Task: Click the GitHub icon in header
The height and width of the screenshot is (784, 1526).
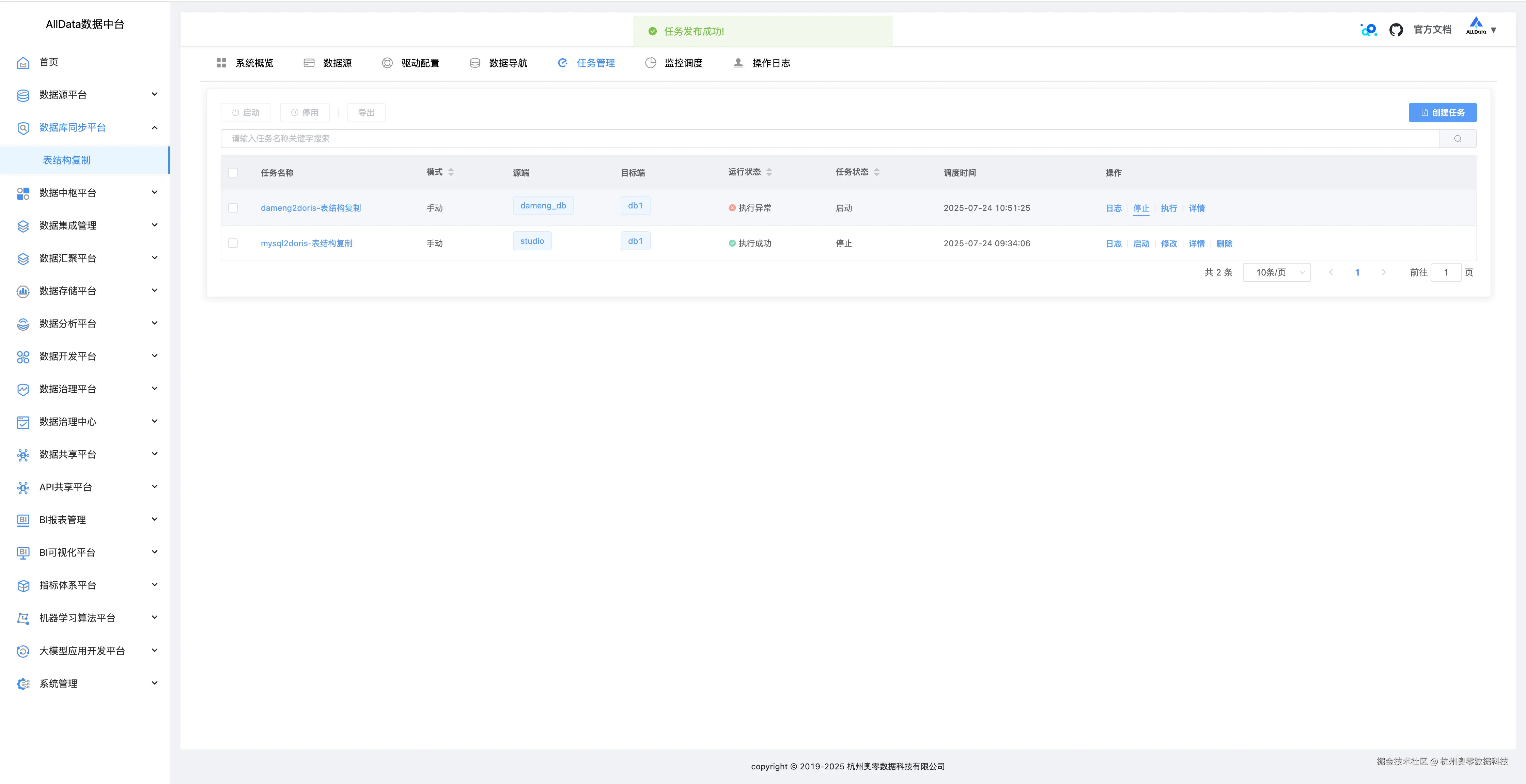Action: point(1396,30)
